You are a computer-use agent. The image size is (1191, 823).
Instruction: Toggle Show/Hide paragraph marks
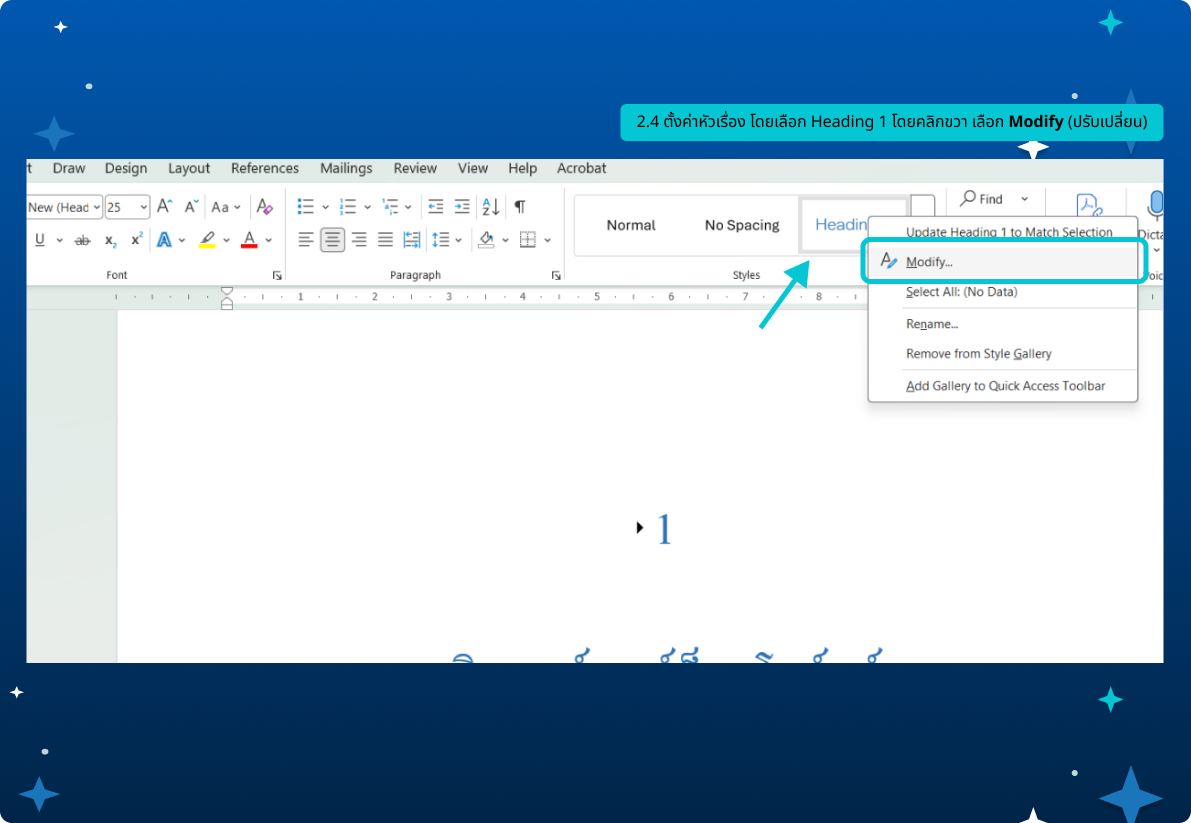coord(520,207)
